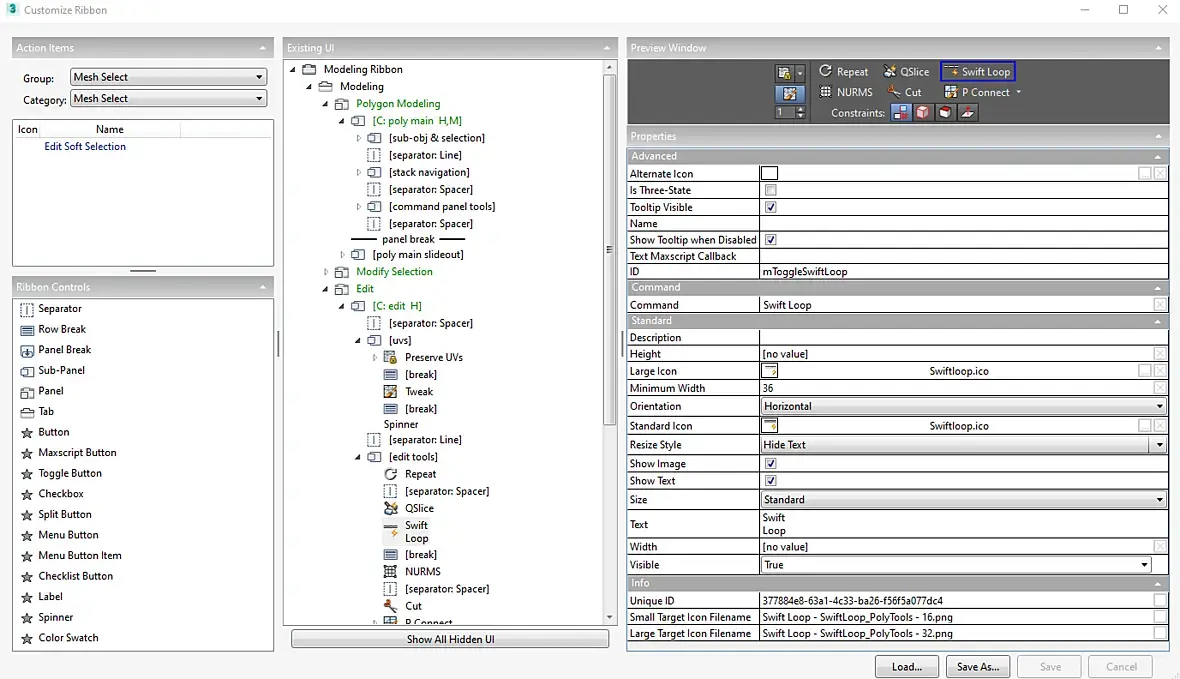The height and width of the screenshot is (679, 1180).
Task: Click the Minimum Width value field
Action: [956, 388]
